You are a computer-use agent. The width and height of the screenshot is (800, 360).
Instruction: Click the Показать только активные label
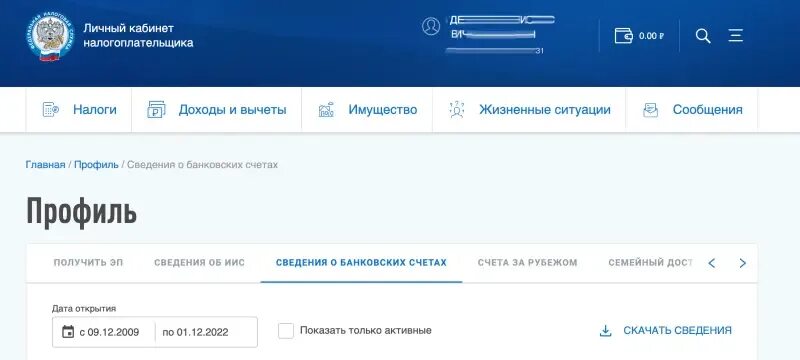(x=366, y=330)
